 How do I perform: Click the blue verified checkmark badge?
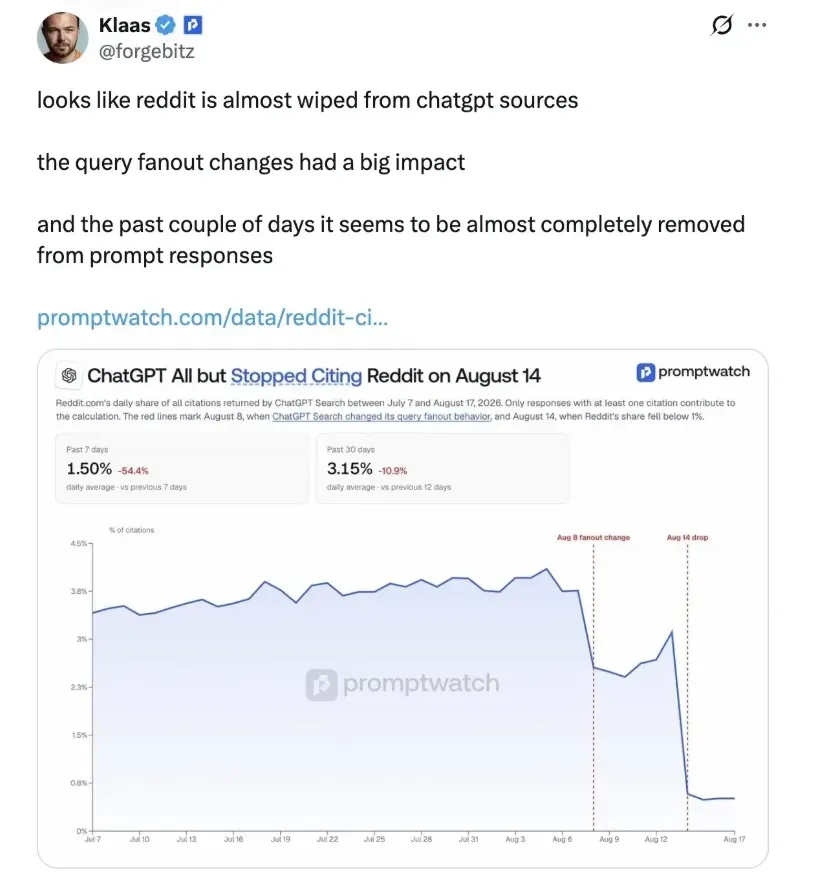coord(165,25)
